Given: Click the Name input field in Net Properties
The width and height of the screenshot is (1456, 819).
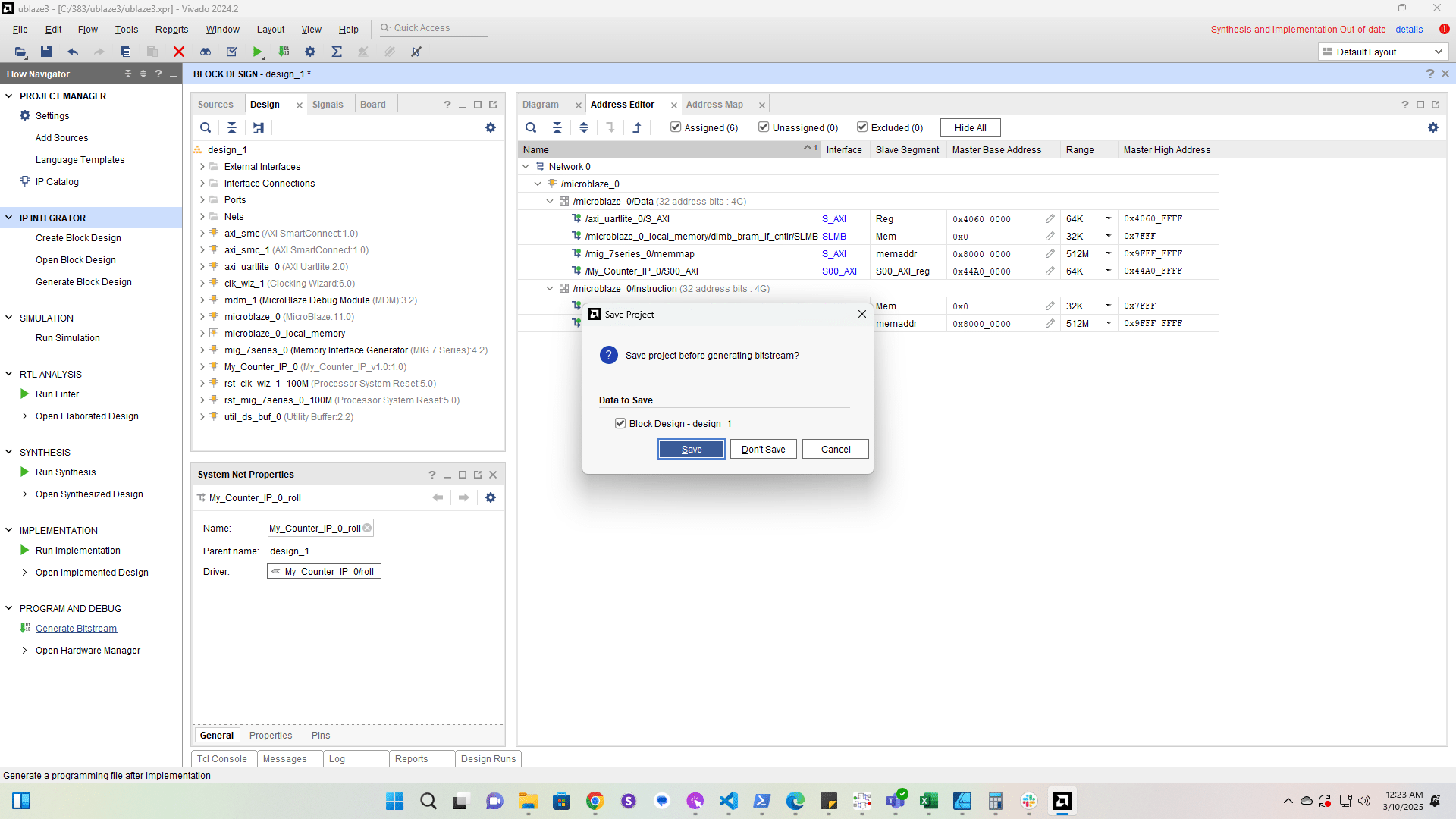Looking at the screenshot, I should pyautogui.click(x=315, y=529).
